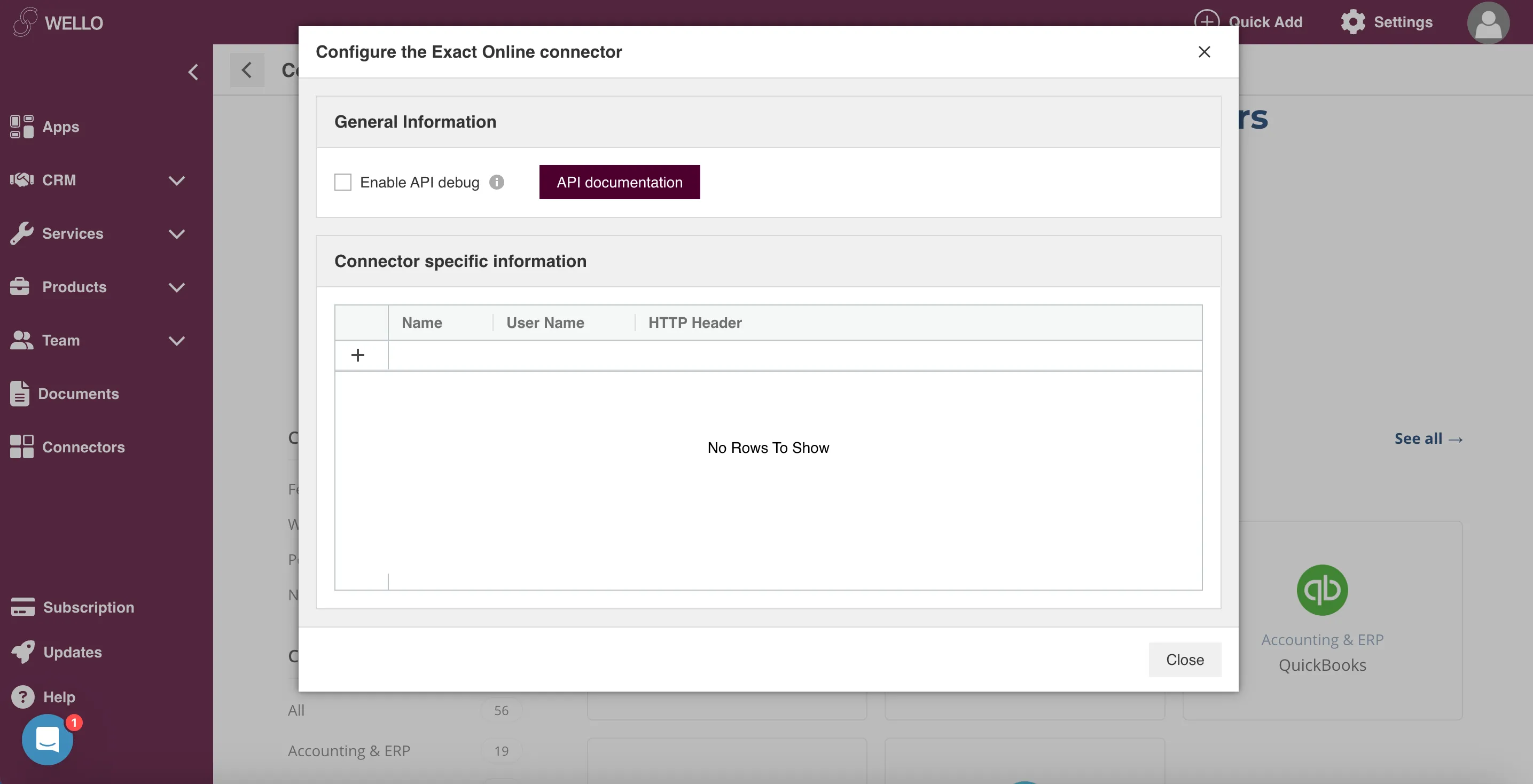Expand the CRM submenu chevron
Screen dimensions: 1533x784
(177, 179)
